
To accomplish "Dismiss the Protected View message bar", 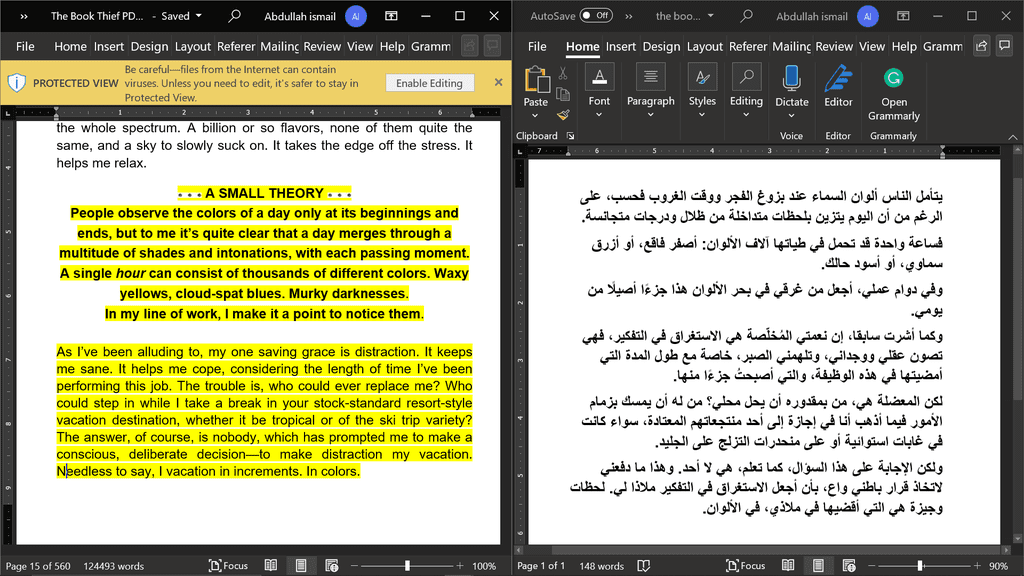I will [x=498, y=82].
